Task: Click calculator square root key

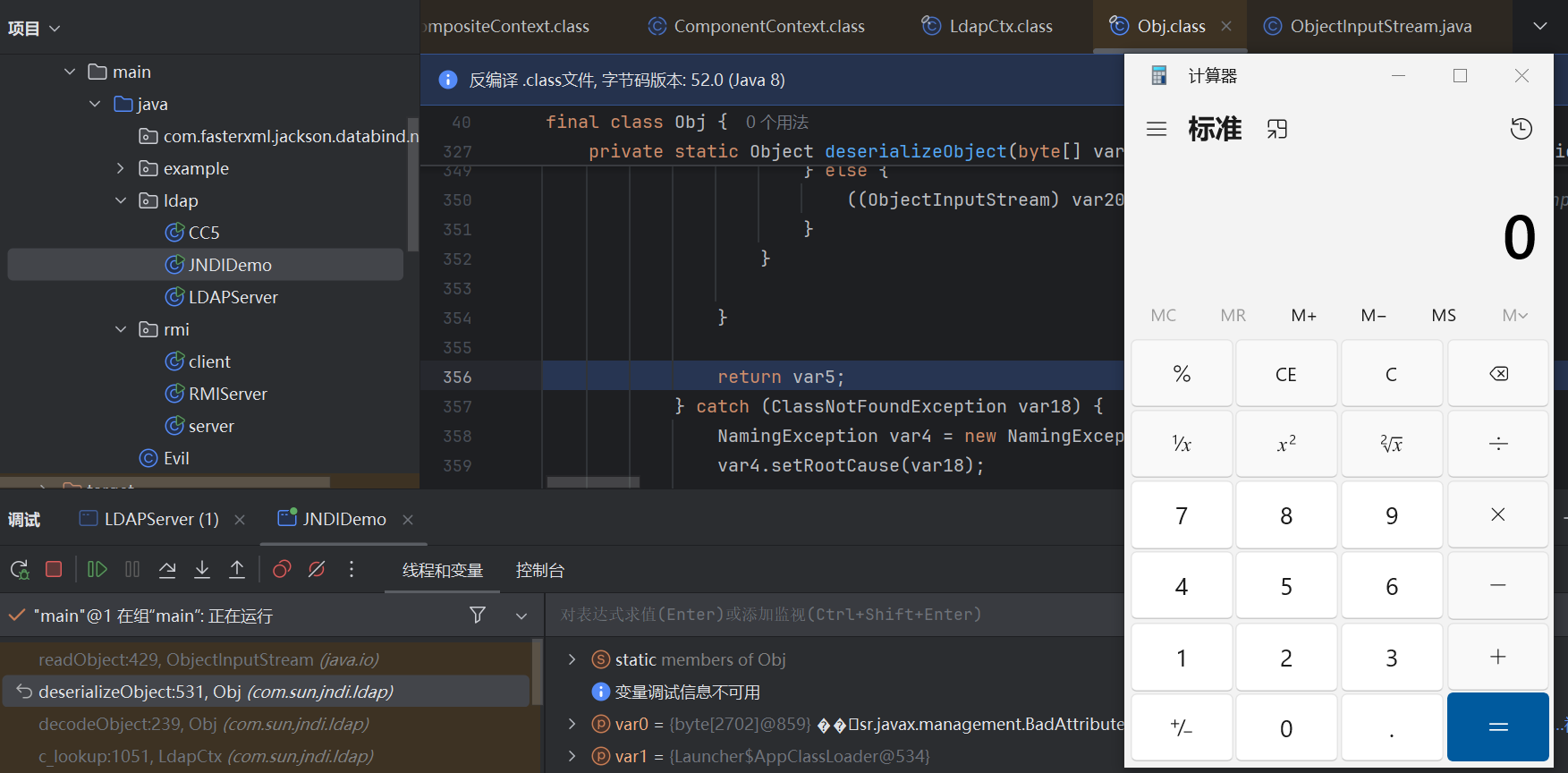Action: click(x=1392, y=444)
